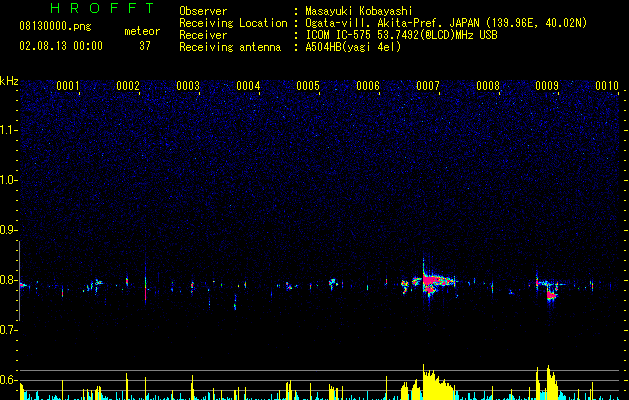Click the meteor count label
This screenshot has height=400, width=629.
142,31
